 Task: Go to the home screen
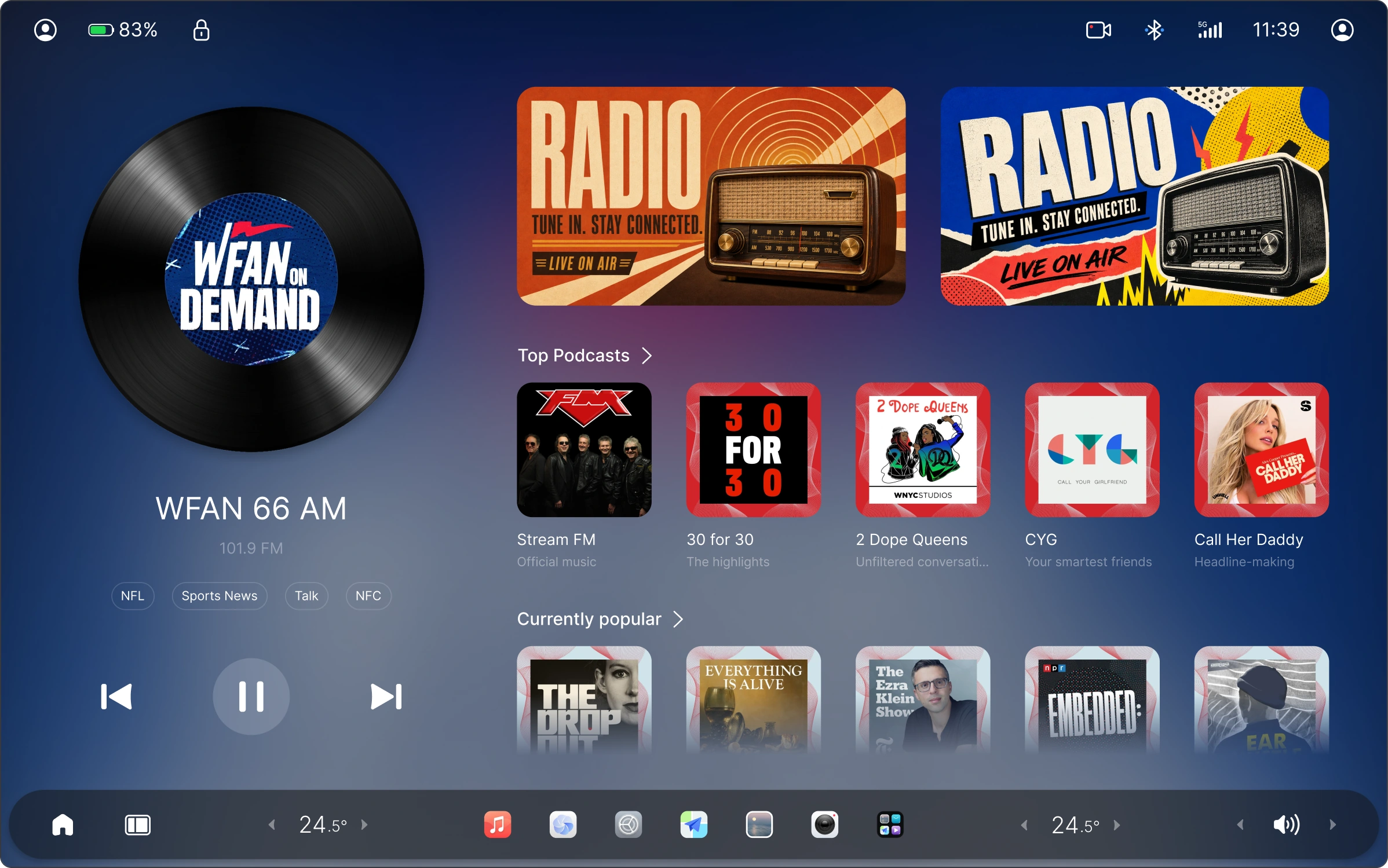pyautogui.click(x=63, y=825)
